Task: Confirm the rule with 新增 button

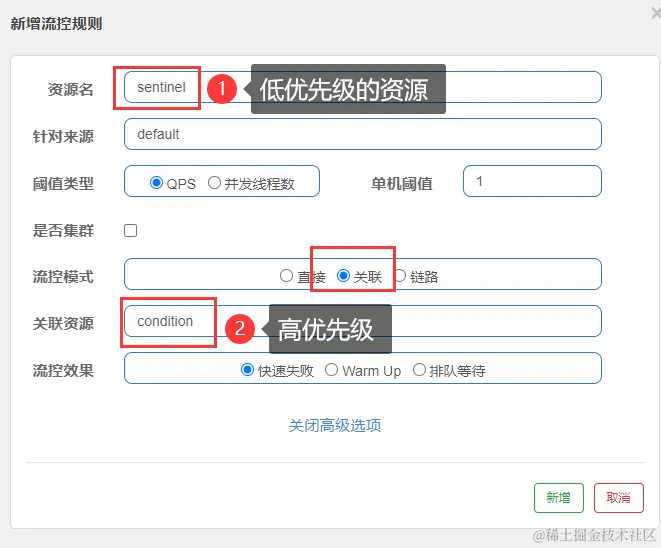Action: 559,498
